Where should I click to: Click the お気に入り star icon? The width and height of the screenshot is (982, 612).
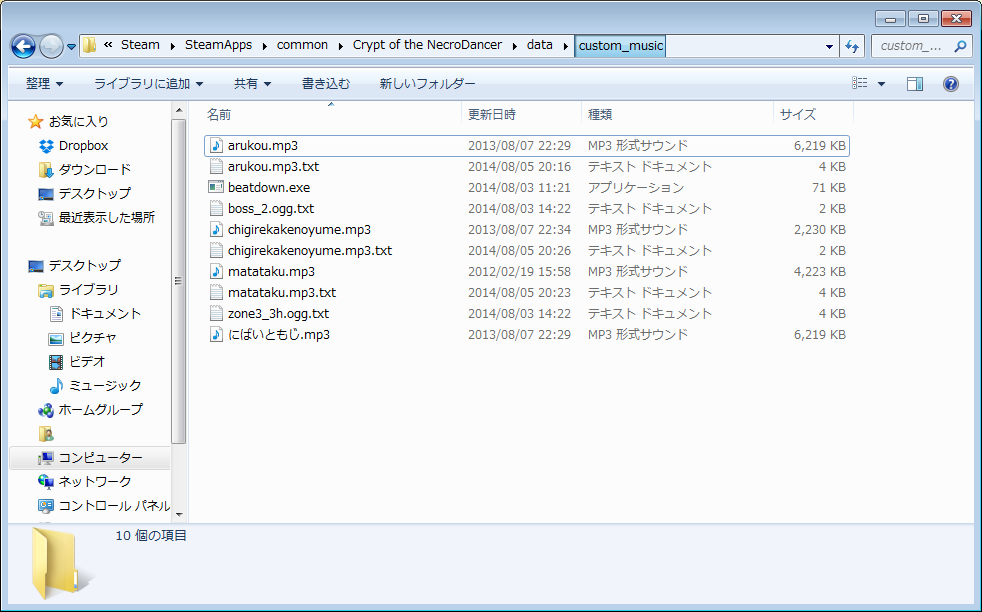(x=36, y=122)
